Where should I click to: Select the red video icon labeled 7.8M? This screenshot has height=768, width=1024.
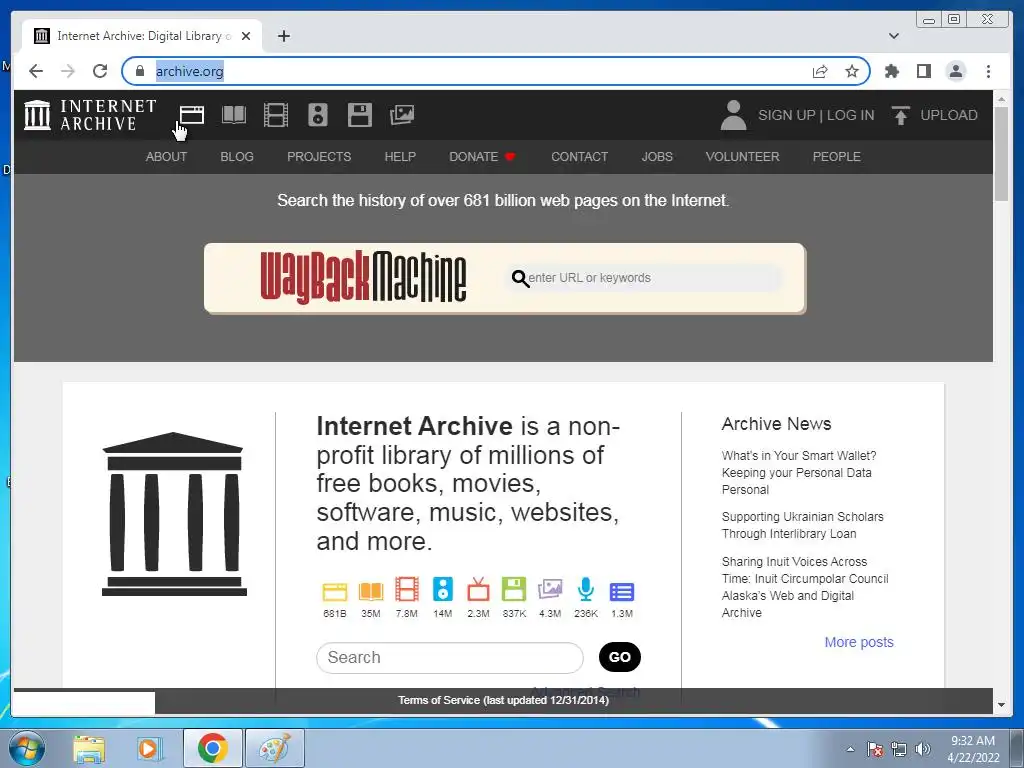coord(407,589)
